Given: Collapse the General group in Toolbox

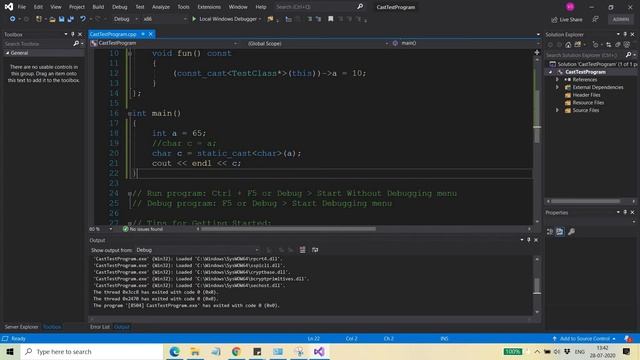Looking at the screenshot, I should pos(7,53).
